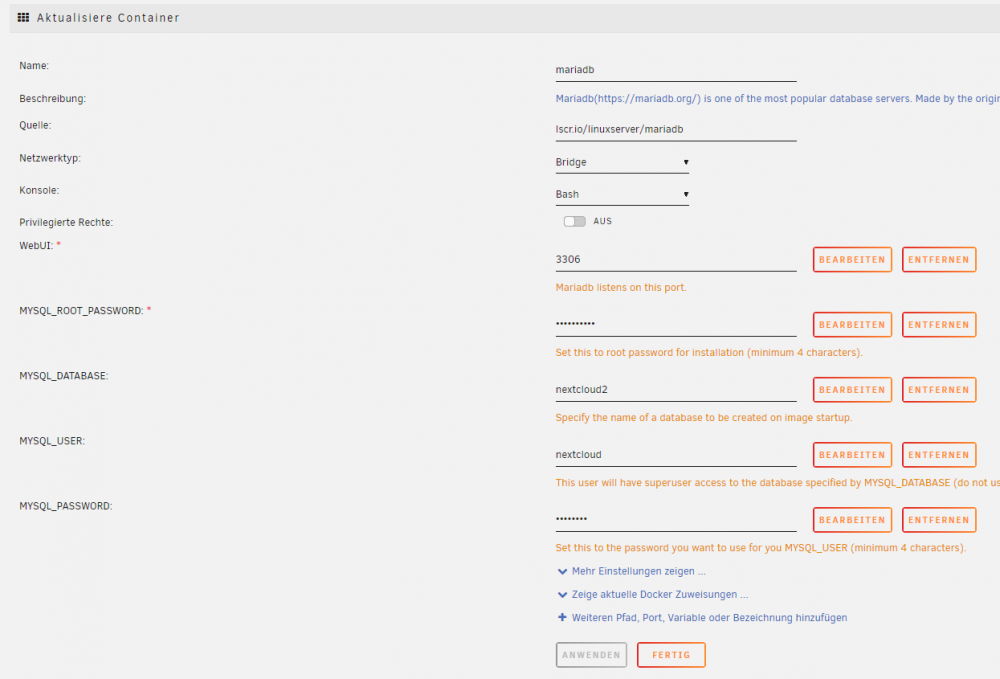Screen dimensions: 1000x679
Task: Focus the Quelle field with lscr.io/linuxserver/mariadb
Action: pos(675,129)
